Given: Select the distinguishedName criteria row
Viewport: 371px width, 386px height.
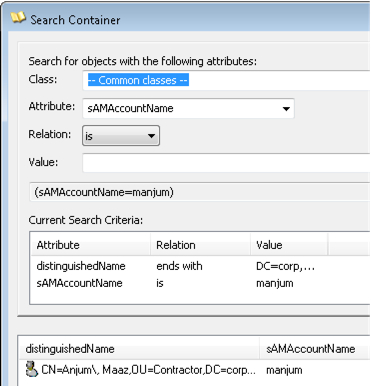Looking at the screenshot, I should tap(200, 266).
